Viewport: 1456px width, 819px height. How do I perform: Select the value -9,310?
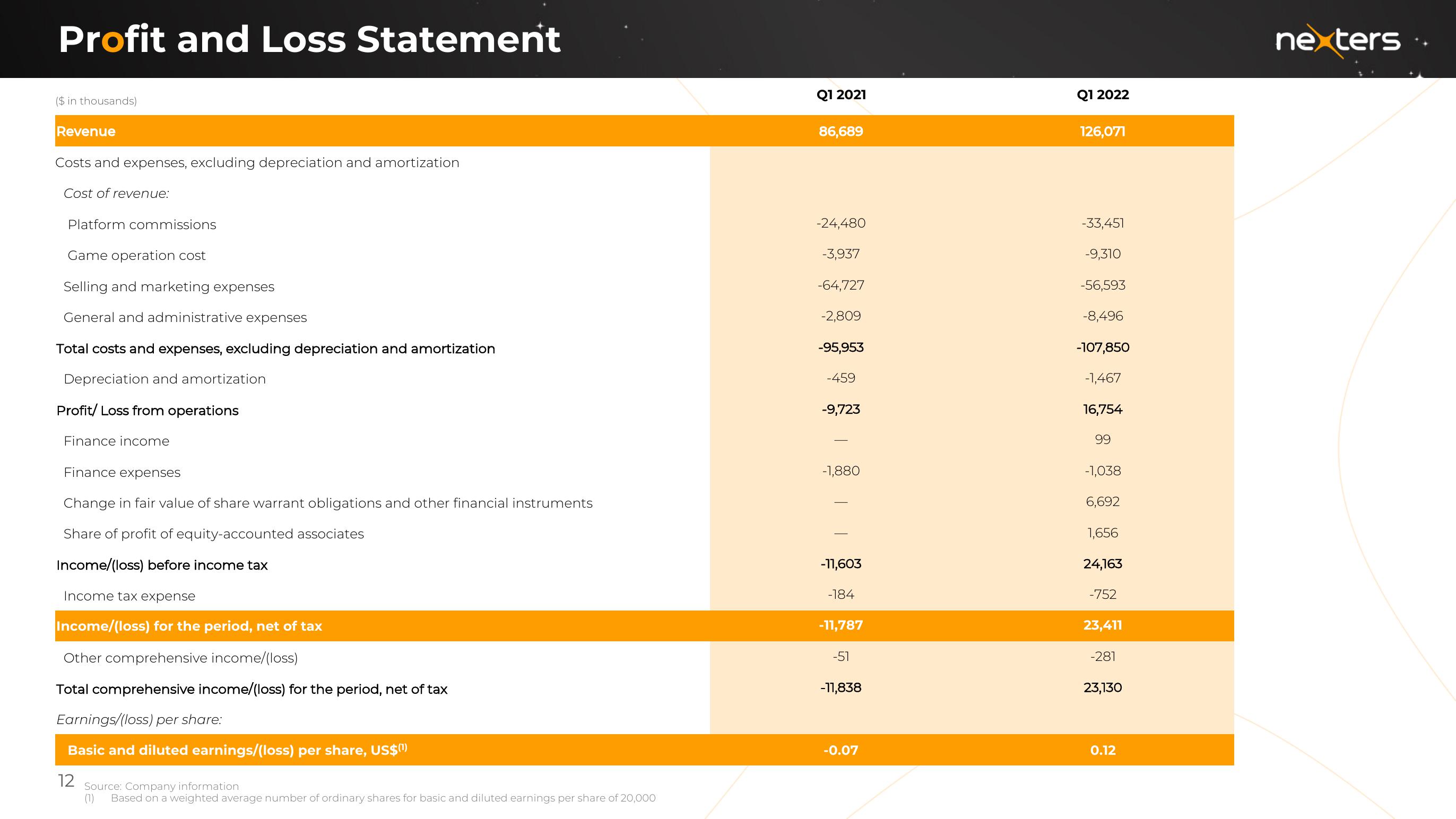pyautogui.click(x=1103, y=254)
